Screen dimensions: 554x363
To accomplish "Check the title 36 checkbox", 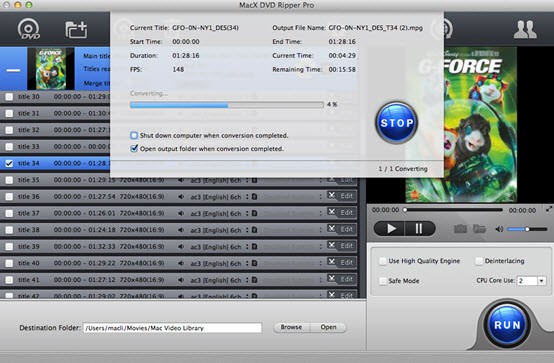I will 9,197.
